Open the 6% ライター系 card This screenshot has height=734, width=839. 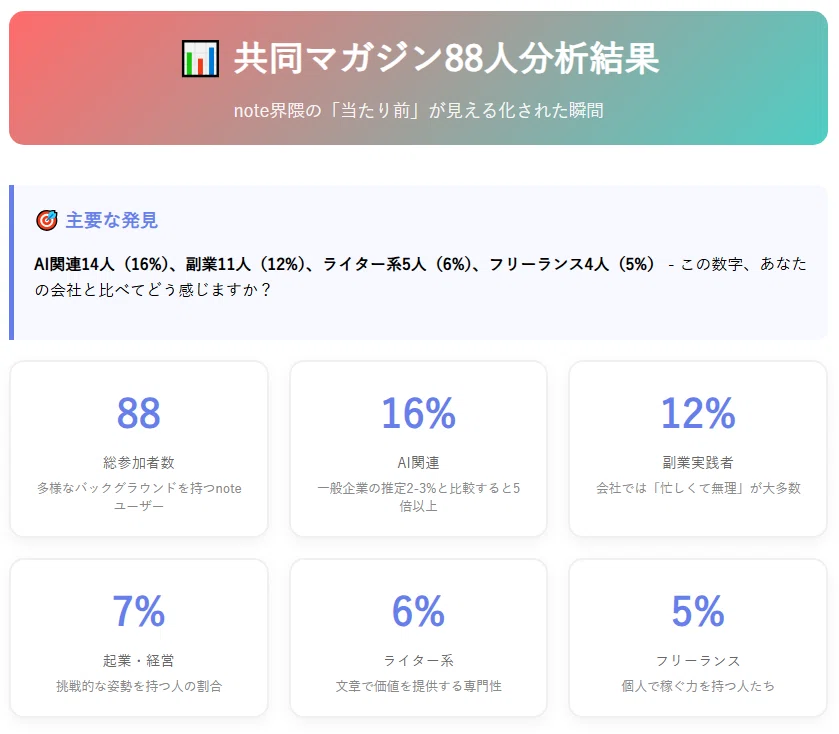(418, 638)
